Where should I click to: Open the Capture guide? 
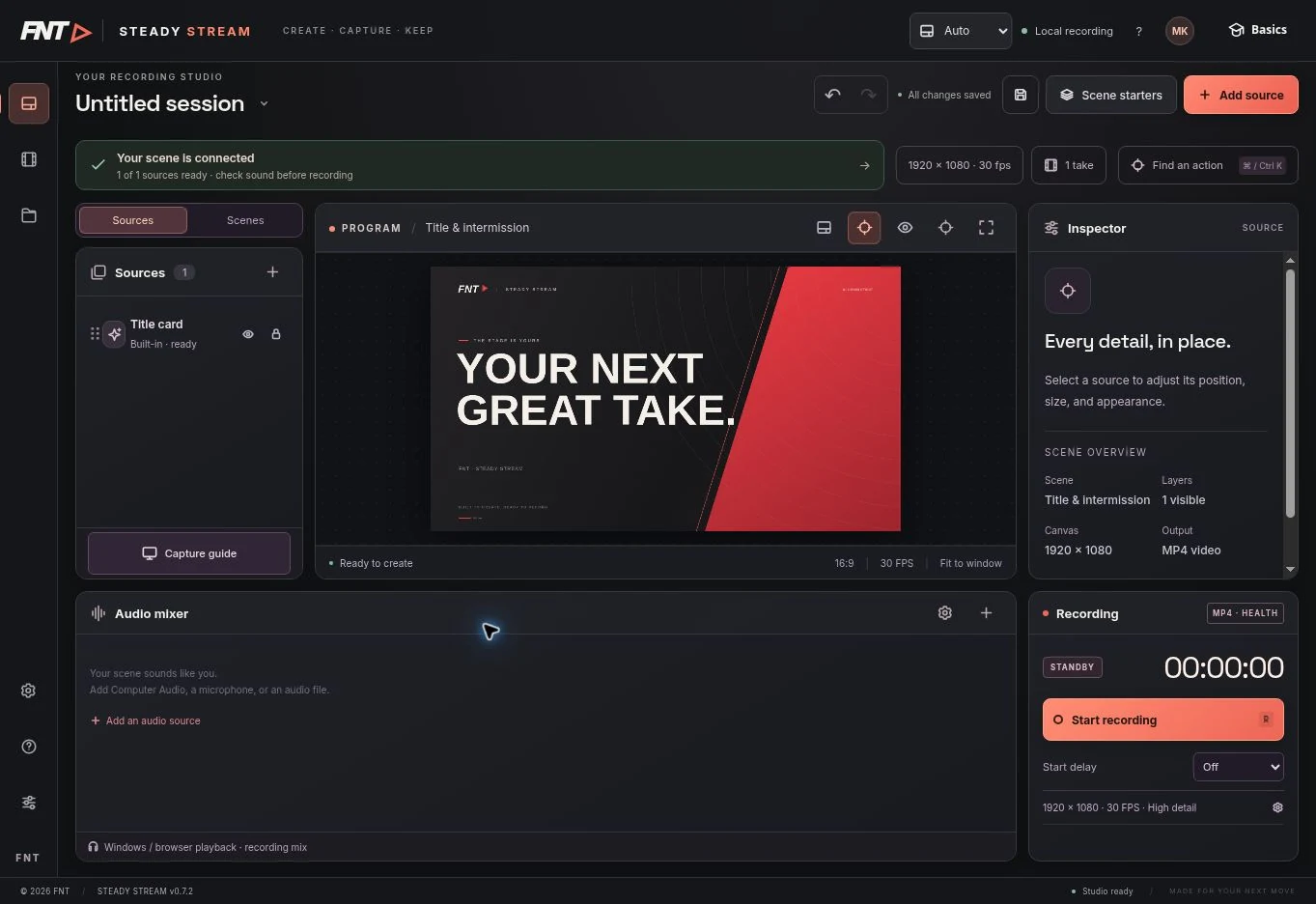point(189,553)
